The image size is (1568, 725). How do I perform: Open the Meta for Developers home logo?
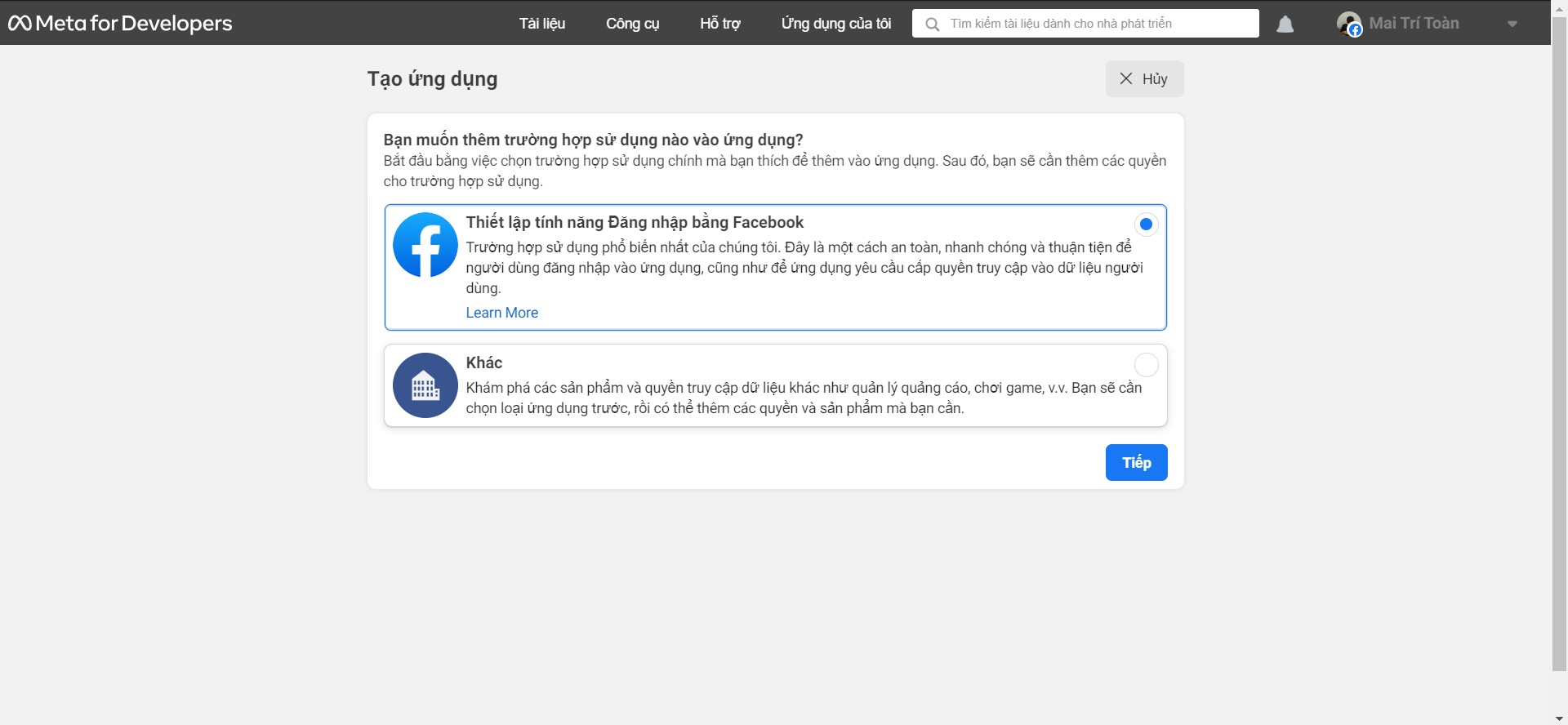click(x=120, y=23)
